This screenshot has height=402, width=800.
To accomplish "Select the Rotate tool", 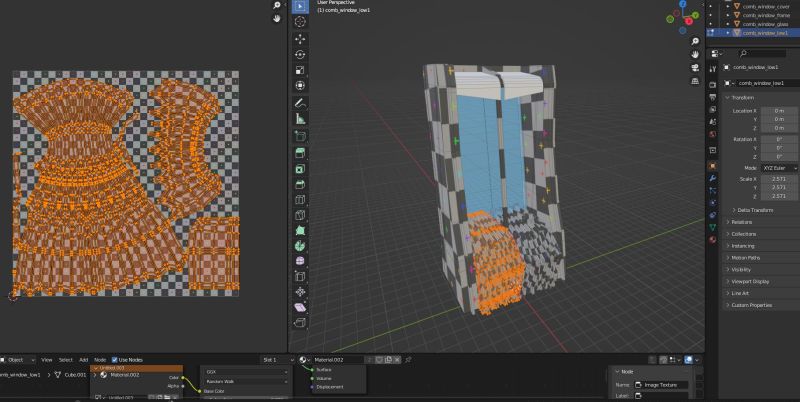I will pos(300,55).
